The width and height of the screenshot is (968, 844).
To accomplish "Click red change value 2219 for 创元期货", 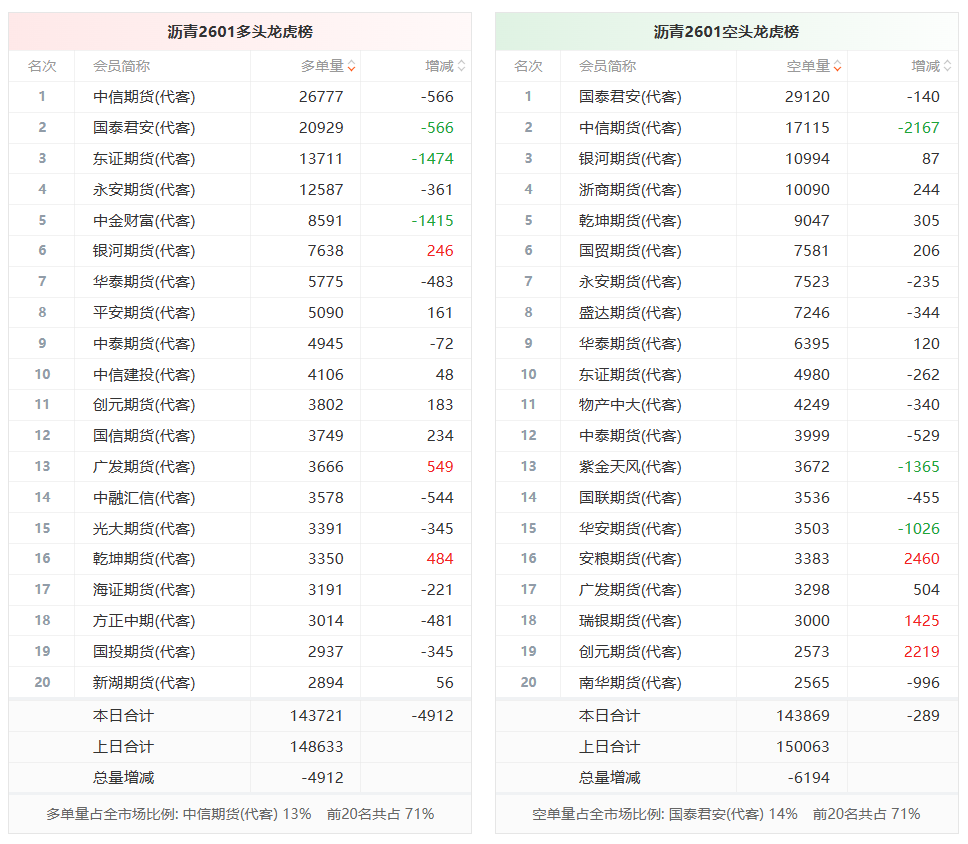I will point(922,651).
